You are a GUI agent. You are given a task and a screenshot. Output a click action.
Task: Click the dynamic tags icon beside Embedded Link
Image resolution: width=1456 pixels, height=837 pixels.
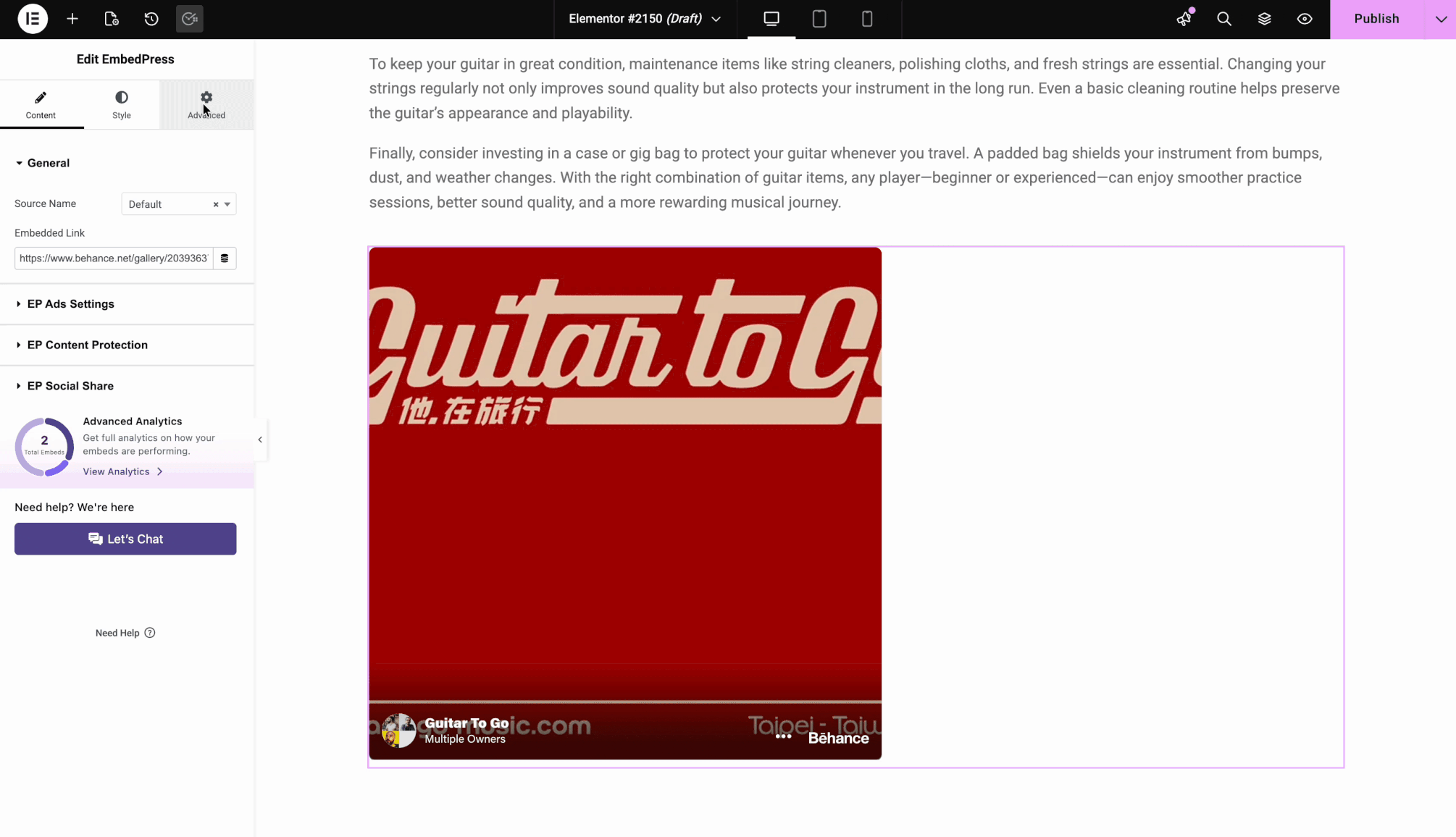[x=225, y=258]
